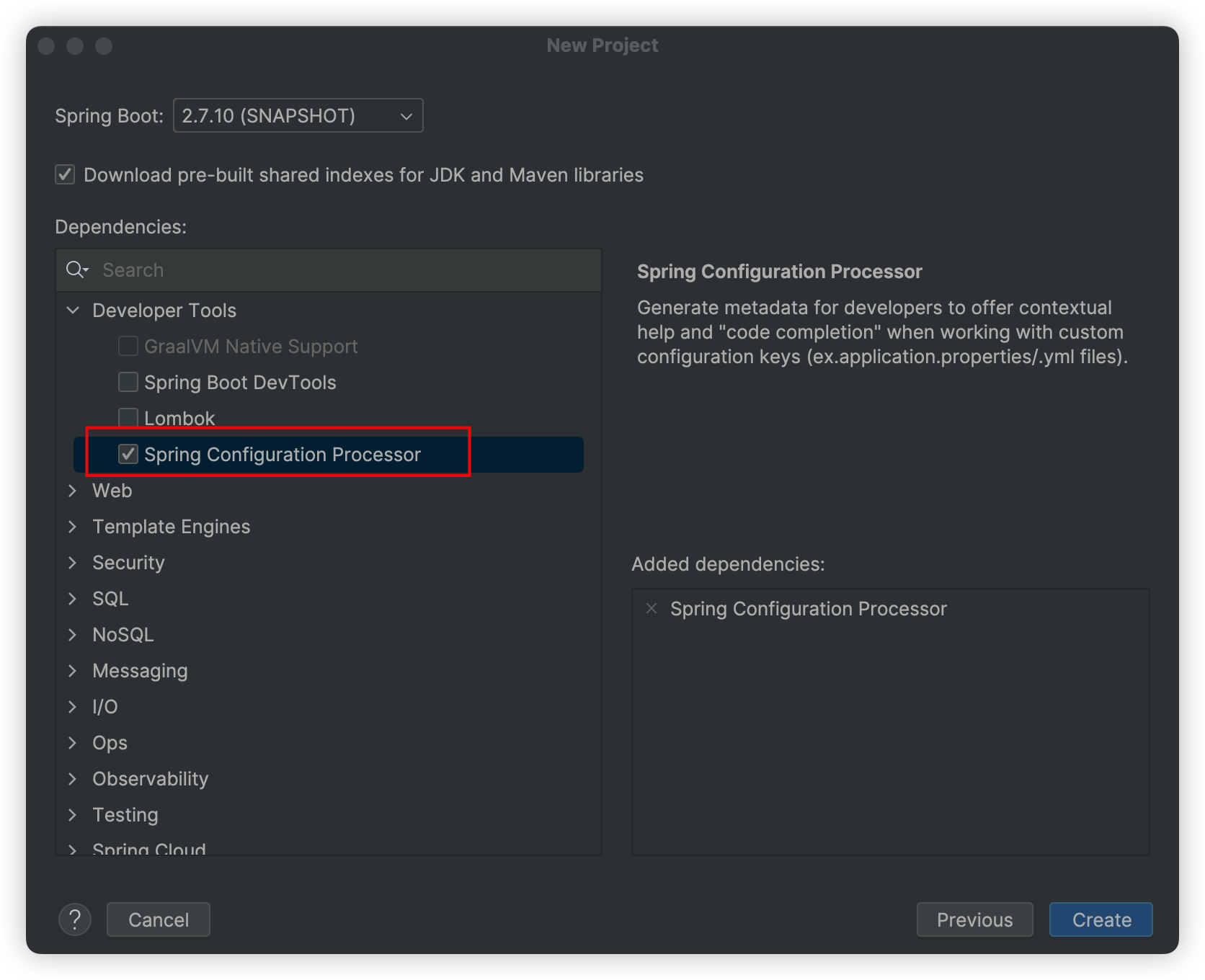Click the Cancel button
This screenshot has height=980, width=1205.
[159, 919]
